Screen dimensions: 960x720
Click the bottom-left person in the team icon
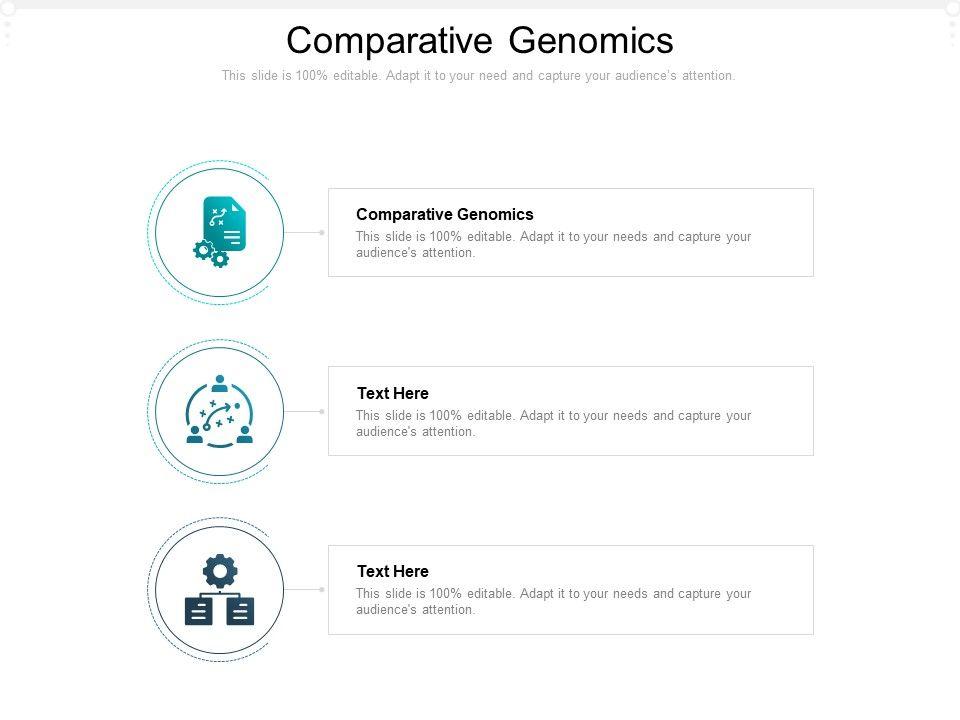[195, 435]
